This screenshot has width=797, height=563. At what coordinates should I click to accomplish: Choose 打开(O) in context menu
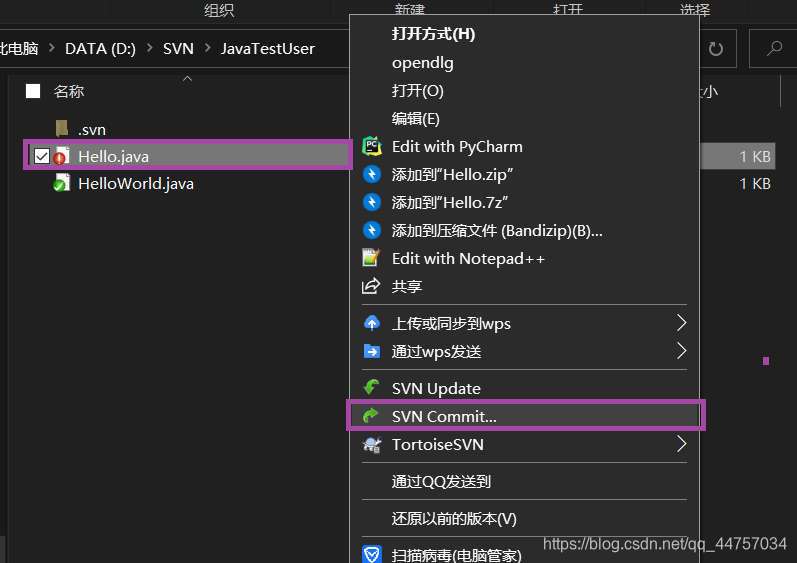pyautogui.click(x=417, y=91)
